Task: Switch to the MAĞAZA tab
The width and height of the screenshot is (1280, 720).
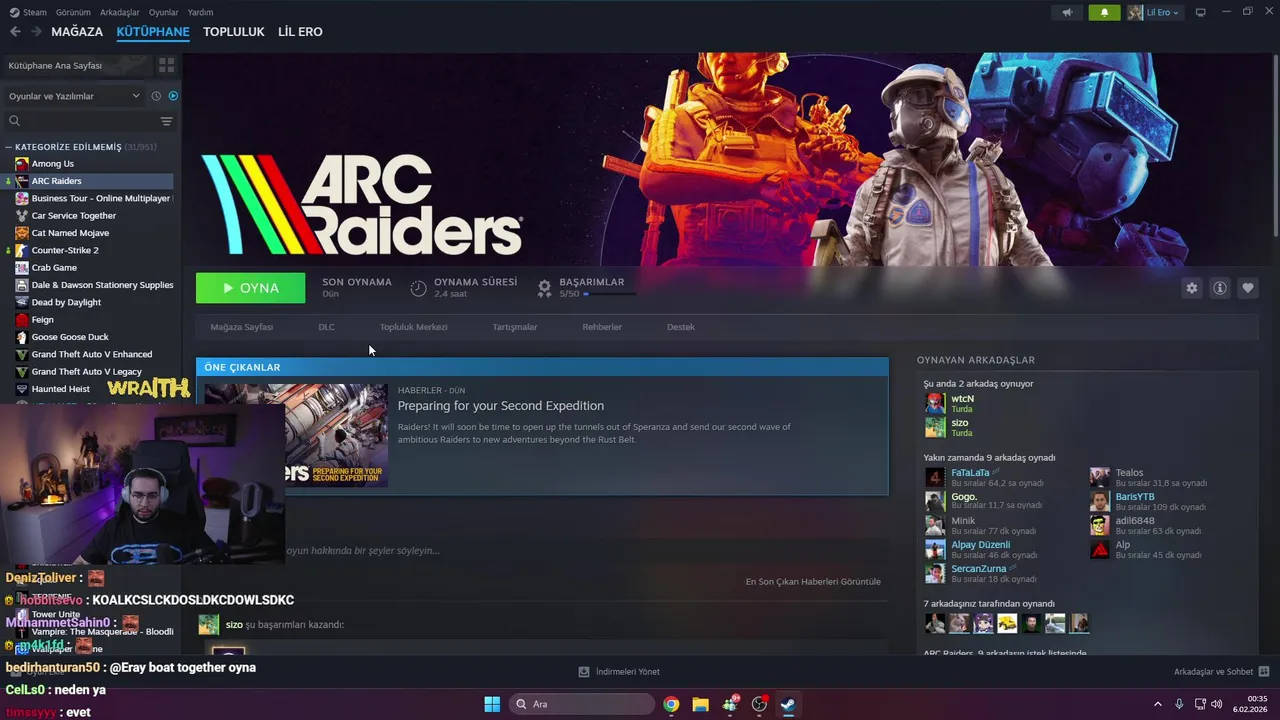Action: (x=77, y=32)
